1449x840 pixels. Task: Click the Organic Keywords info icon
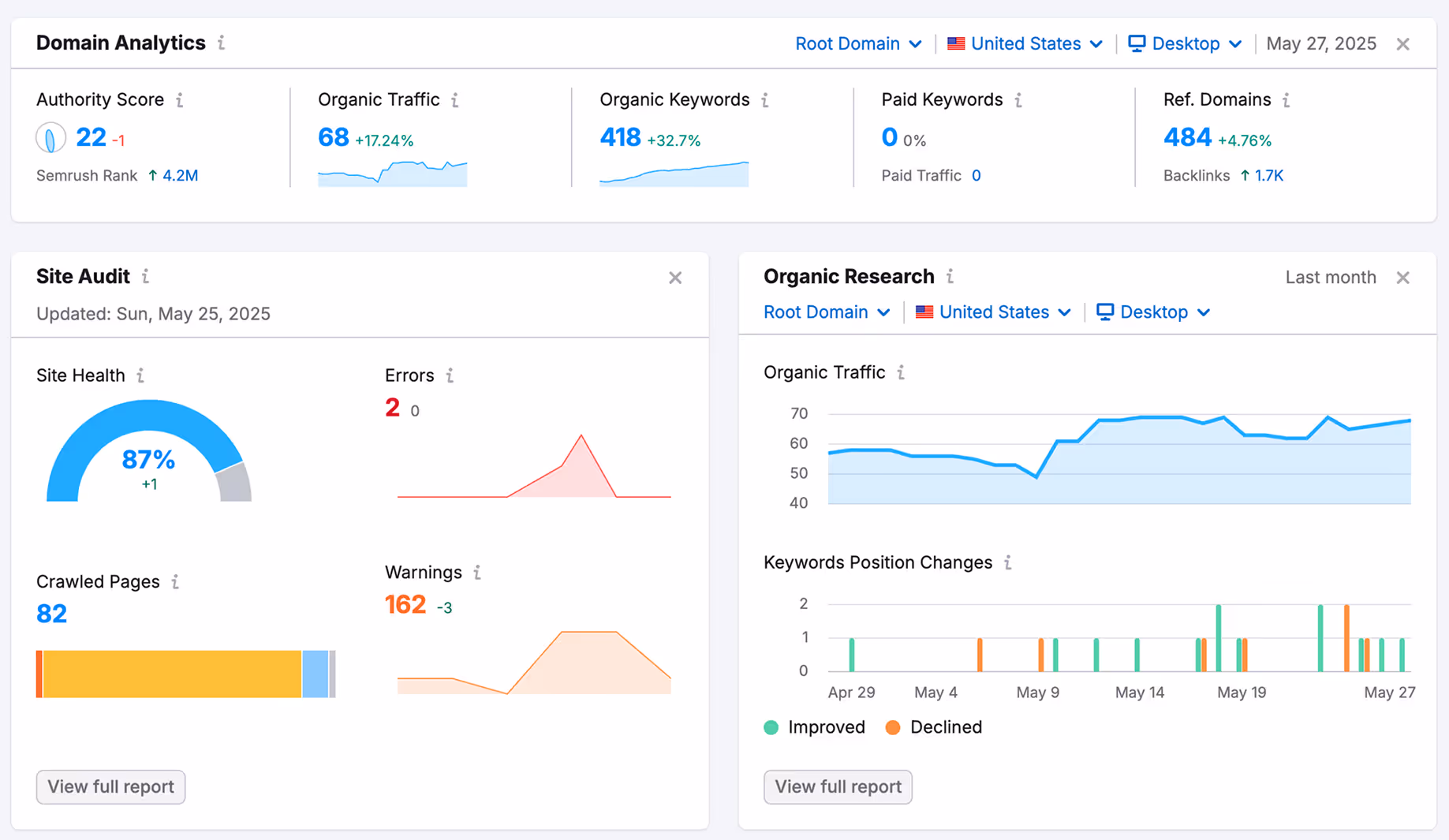[765, 100]
